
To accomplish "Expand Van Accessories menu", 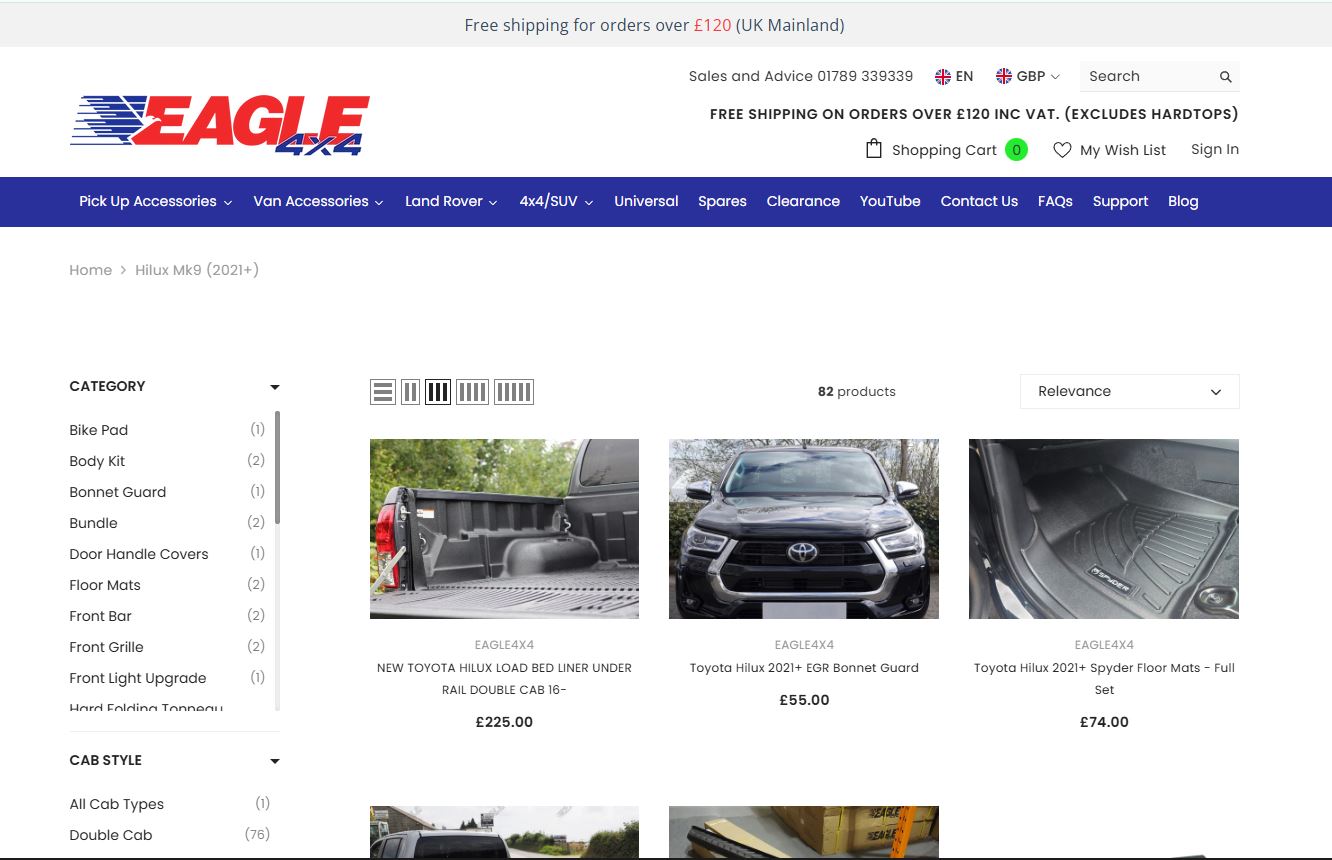I will pyautogui.click(x=318, y=202).
